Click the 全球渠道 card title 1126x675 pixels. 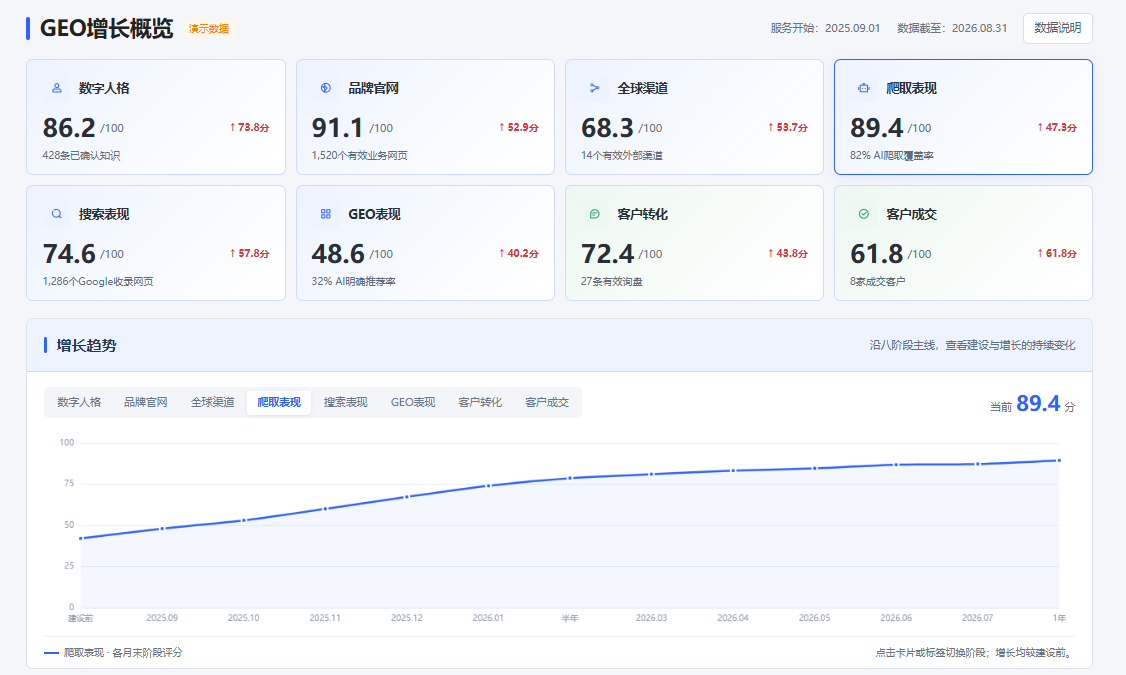click(643, 88)
